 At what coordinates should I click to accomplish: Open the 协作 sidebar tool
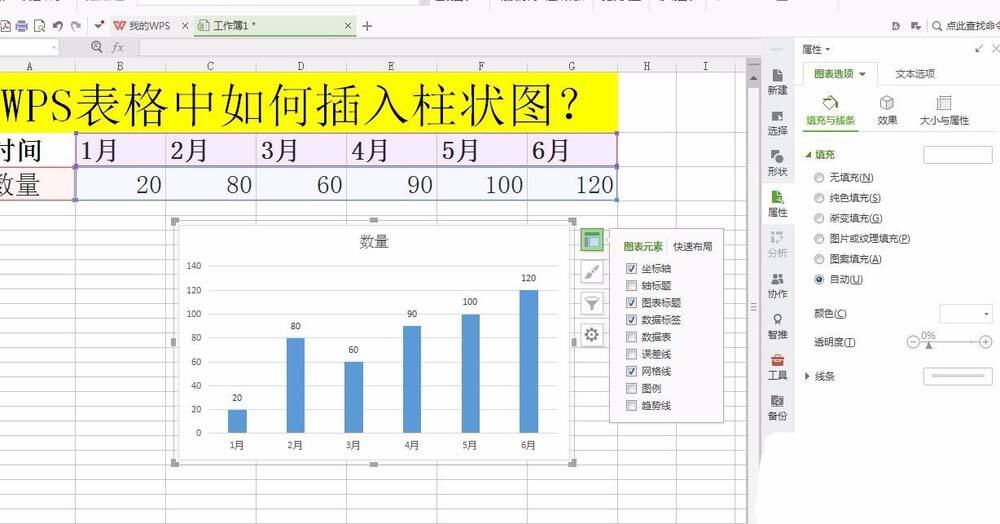click(x=777, y=286)
